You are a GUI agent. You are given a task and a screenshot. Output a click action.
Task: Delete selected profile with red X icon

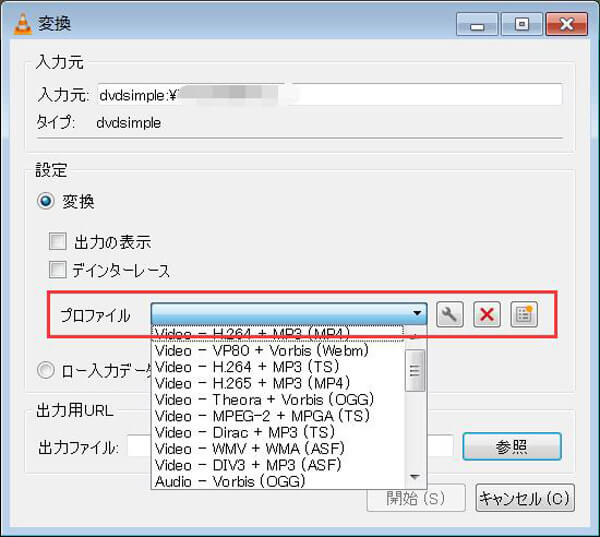click(x=487, y=315)
